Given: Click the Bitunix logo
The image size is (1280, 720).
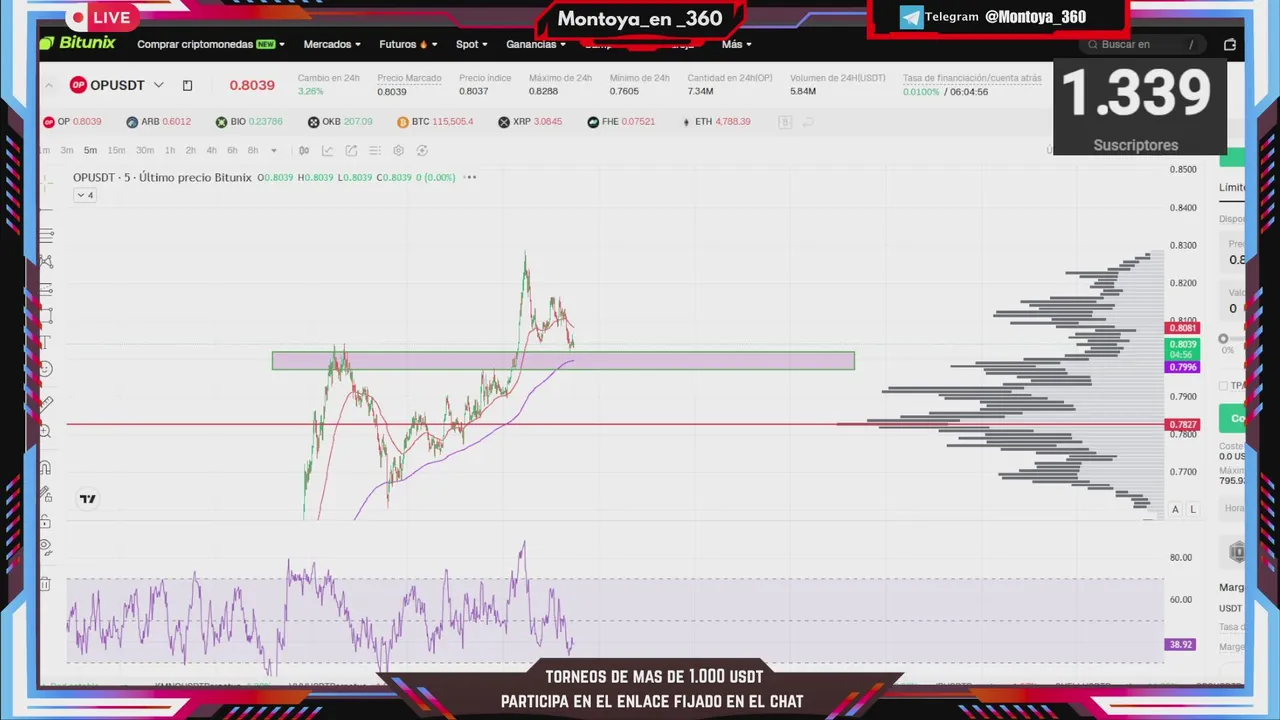Looking at the screenshot, I should 77,43.
